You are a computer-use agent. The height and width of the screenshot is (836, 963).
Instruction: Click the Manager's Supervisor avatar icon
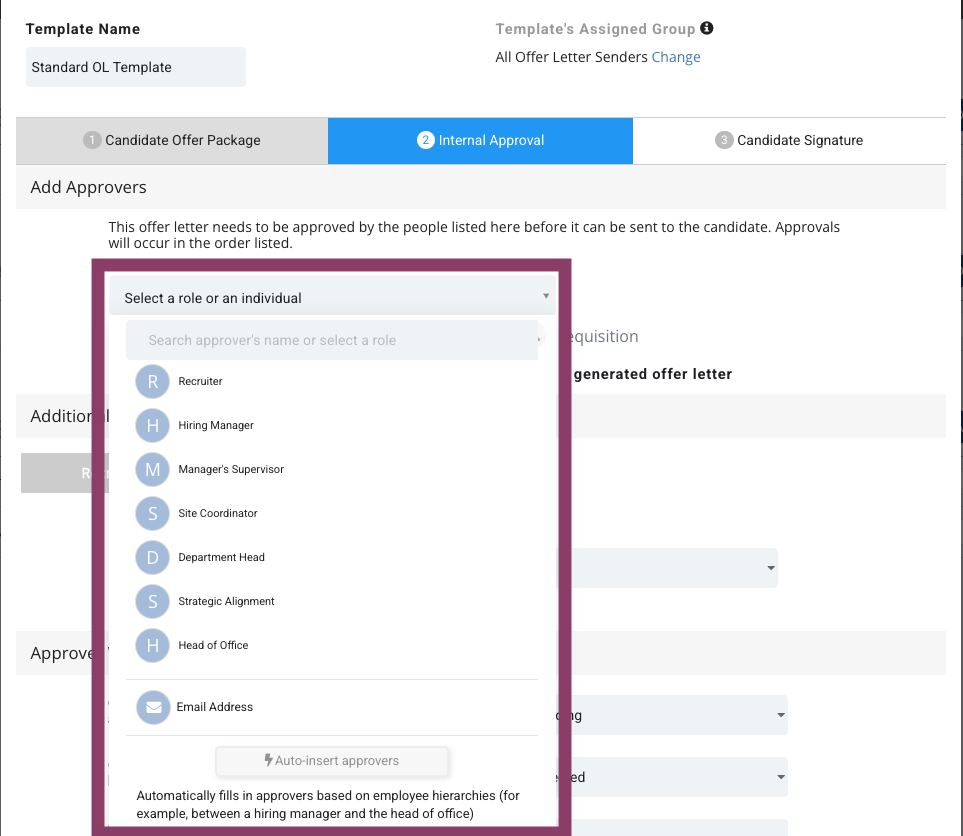click(x=152, y=469)
